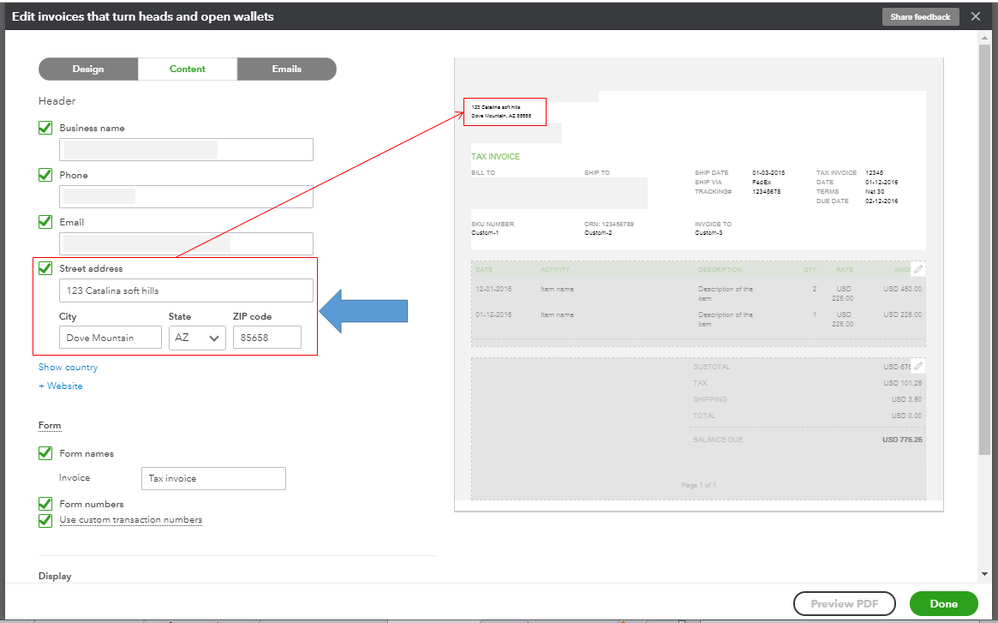Click the + Website link
Image resolution: width=998 pixels, height=623 pixels.
(60, 386)
